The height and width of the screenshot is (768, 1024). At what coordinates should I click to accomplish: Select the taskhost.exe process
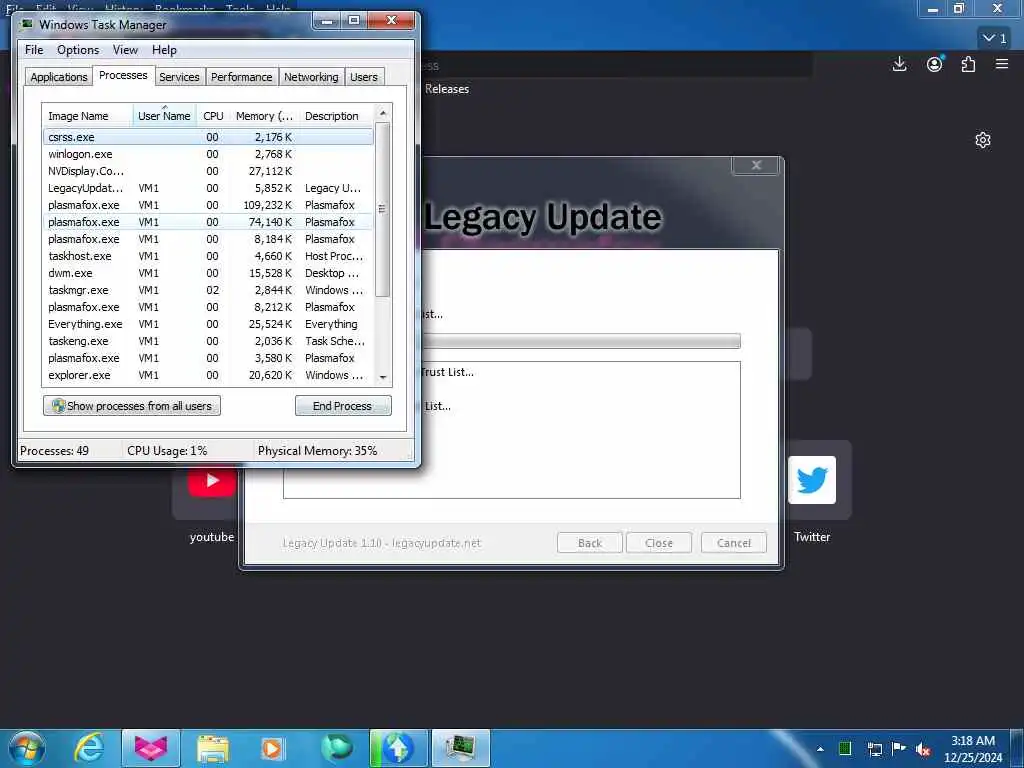tap(208, 256)
